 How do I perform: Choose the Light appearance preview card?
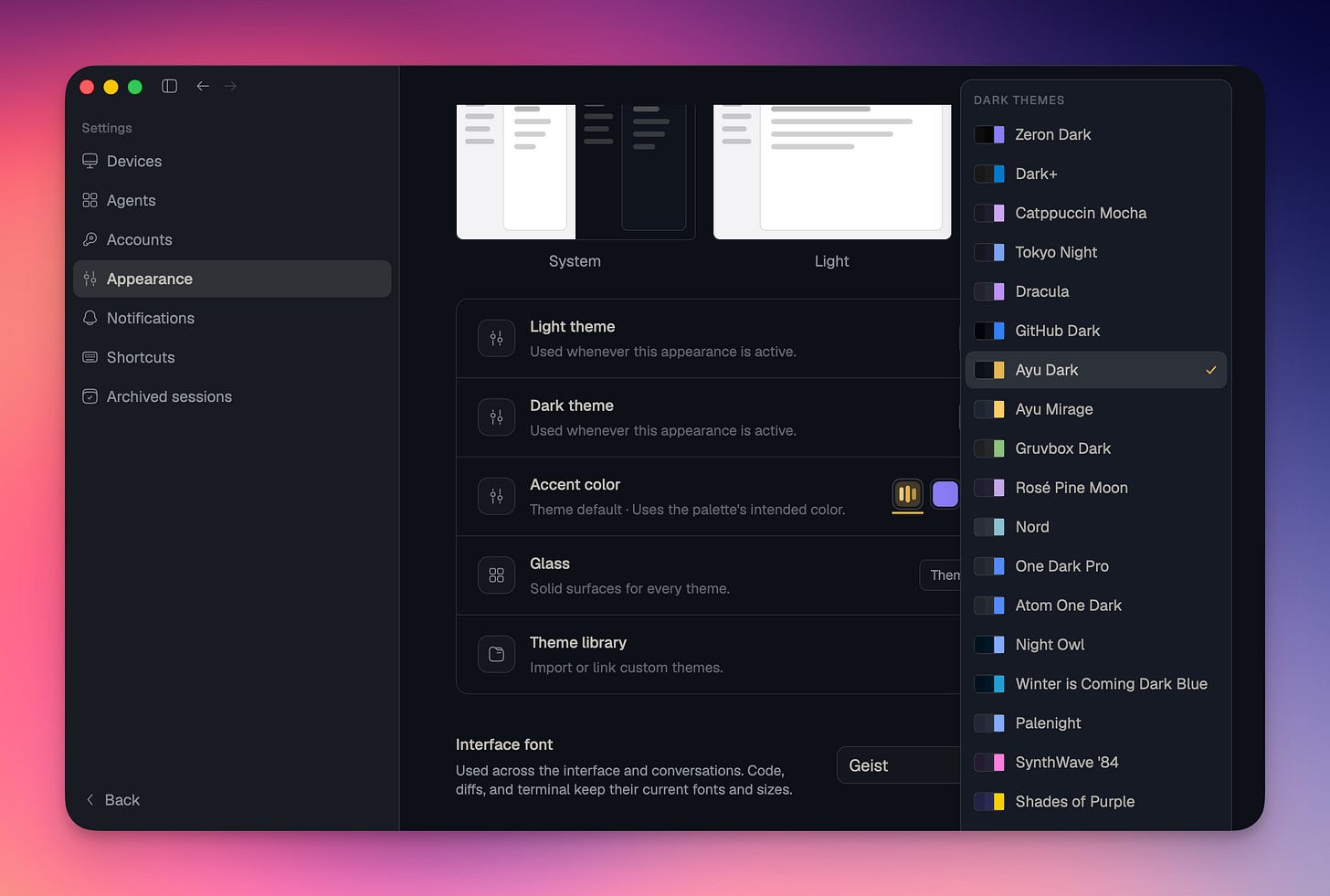pos(832,172)
